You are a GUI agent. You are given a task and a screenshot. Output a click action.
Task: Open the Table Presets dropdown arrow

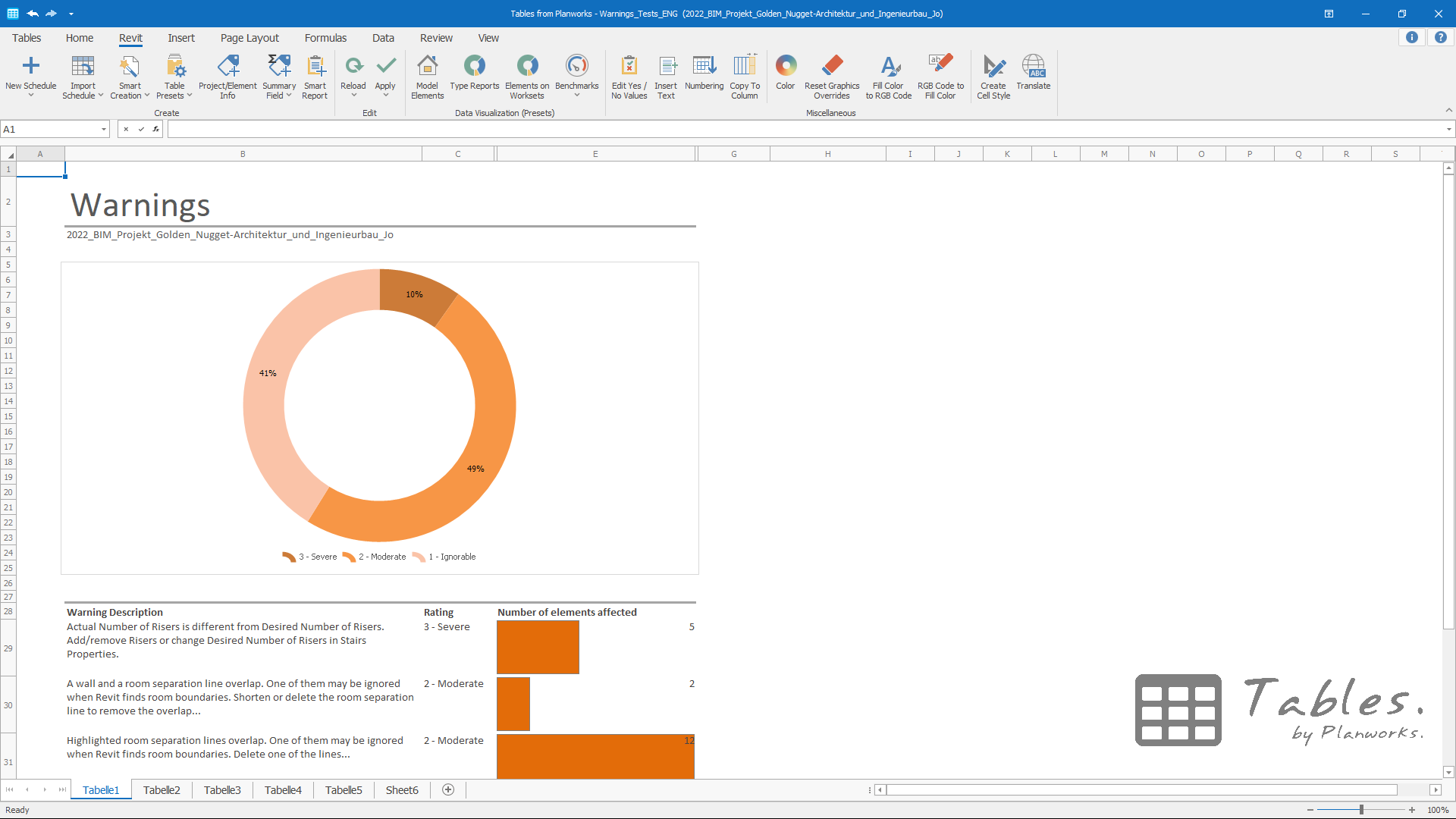coord(189,96)
